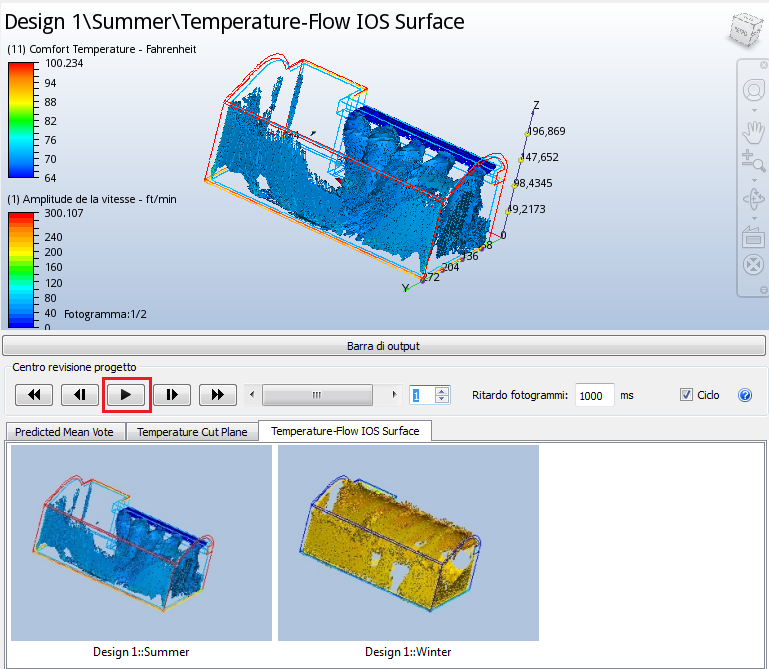Click the Z axis value 196,869

pyautogui.click(x=546, y=131)
